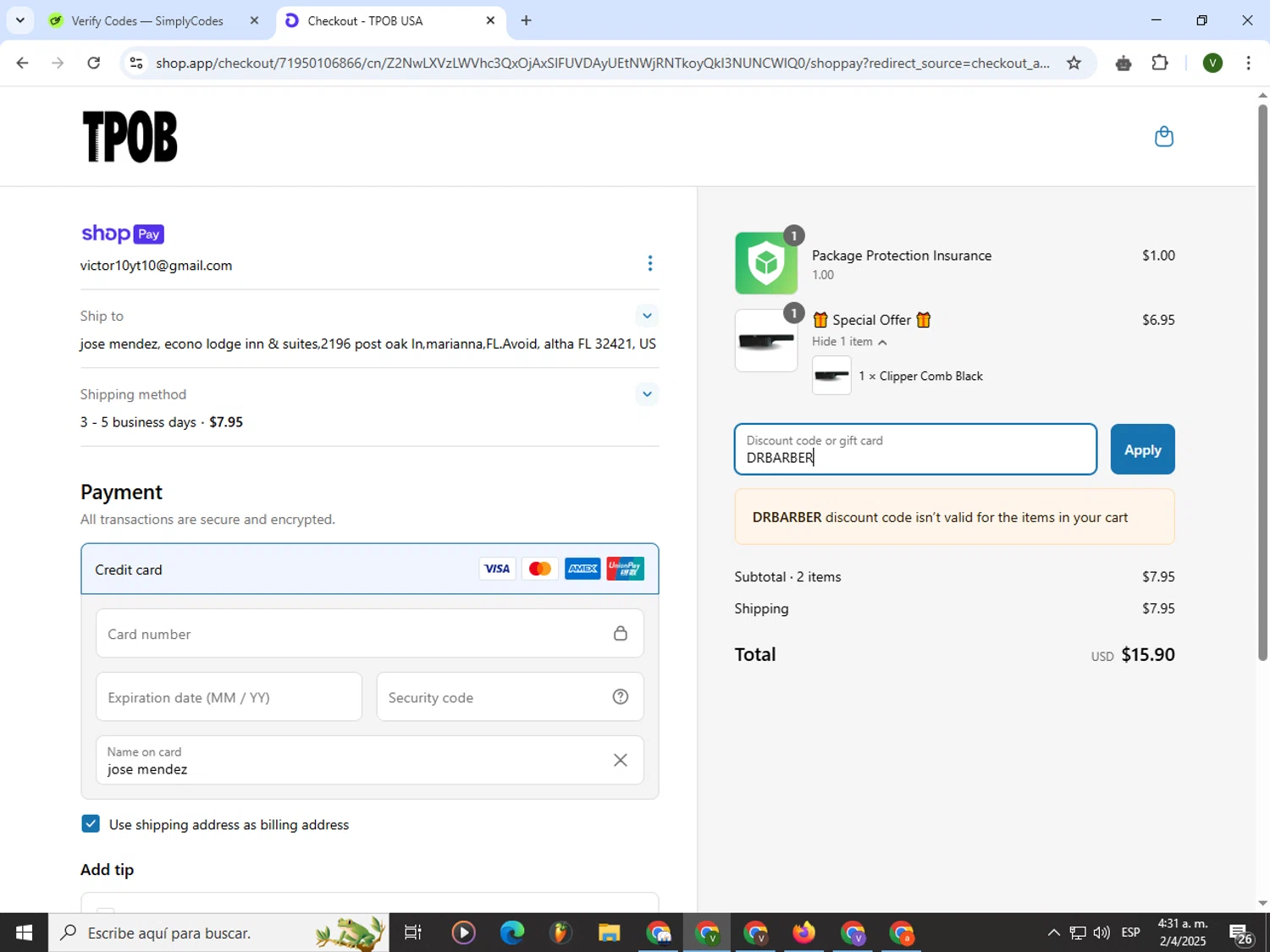This screenshot has height=952, width=1270.
Task: Open the taskbar volume control
Action: click(1101, 933)
